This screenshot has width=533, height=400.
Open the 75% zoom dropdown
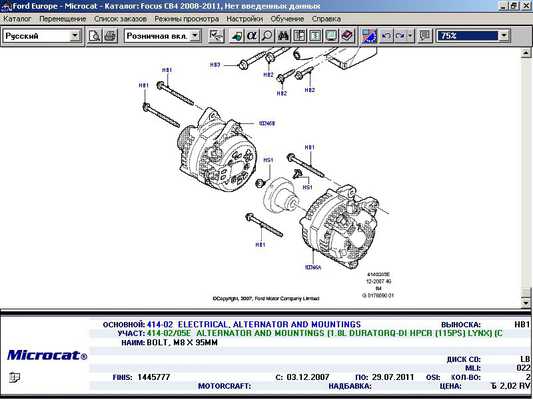504,35
